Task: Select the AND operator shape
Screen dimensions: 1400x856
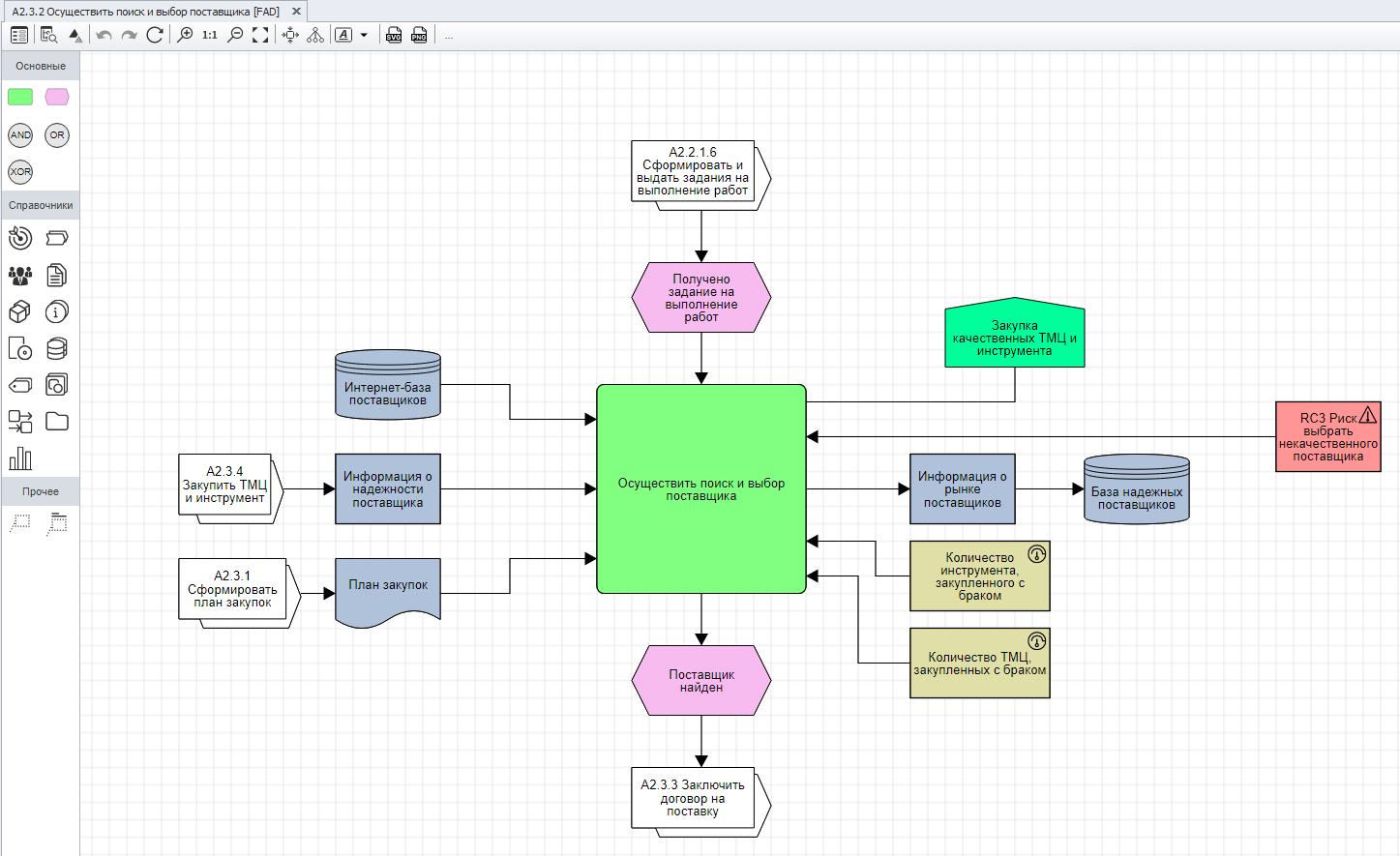Action: (x=20, y=135)
